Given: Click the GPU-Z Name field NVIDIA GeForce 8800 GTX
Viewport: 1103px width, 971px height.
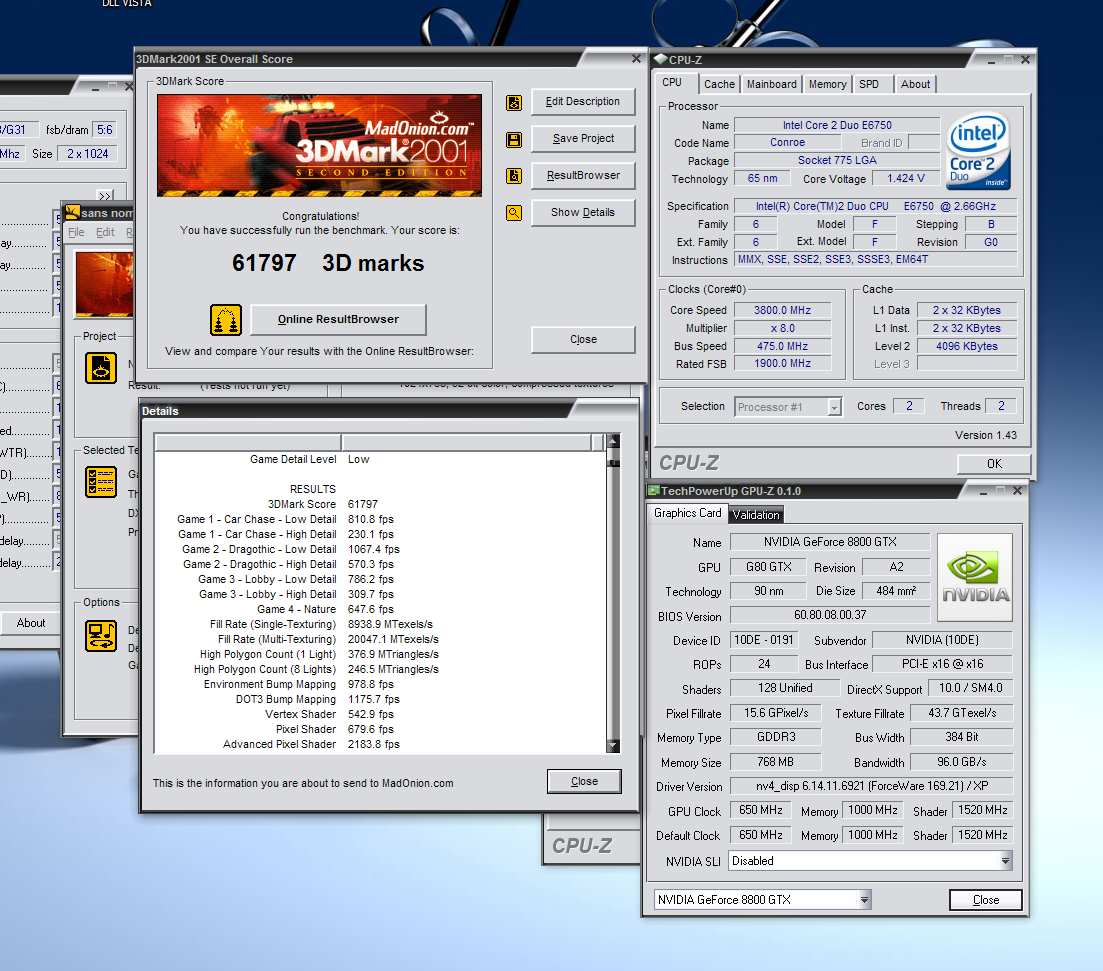Looking at the screenshot, I should click(830, 542).
